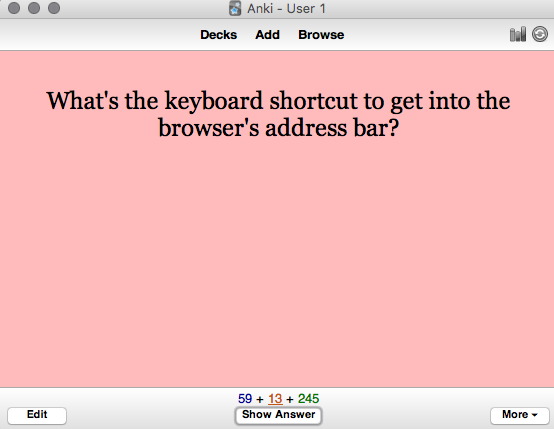Go to the Decks screen
The image size is (554, 429).
218,35
